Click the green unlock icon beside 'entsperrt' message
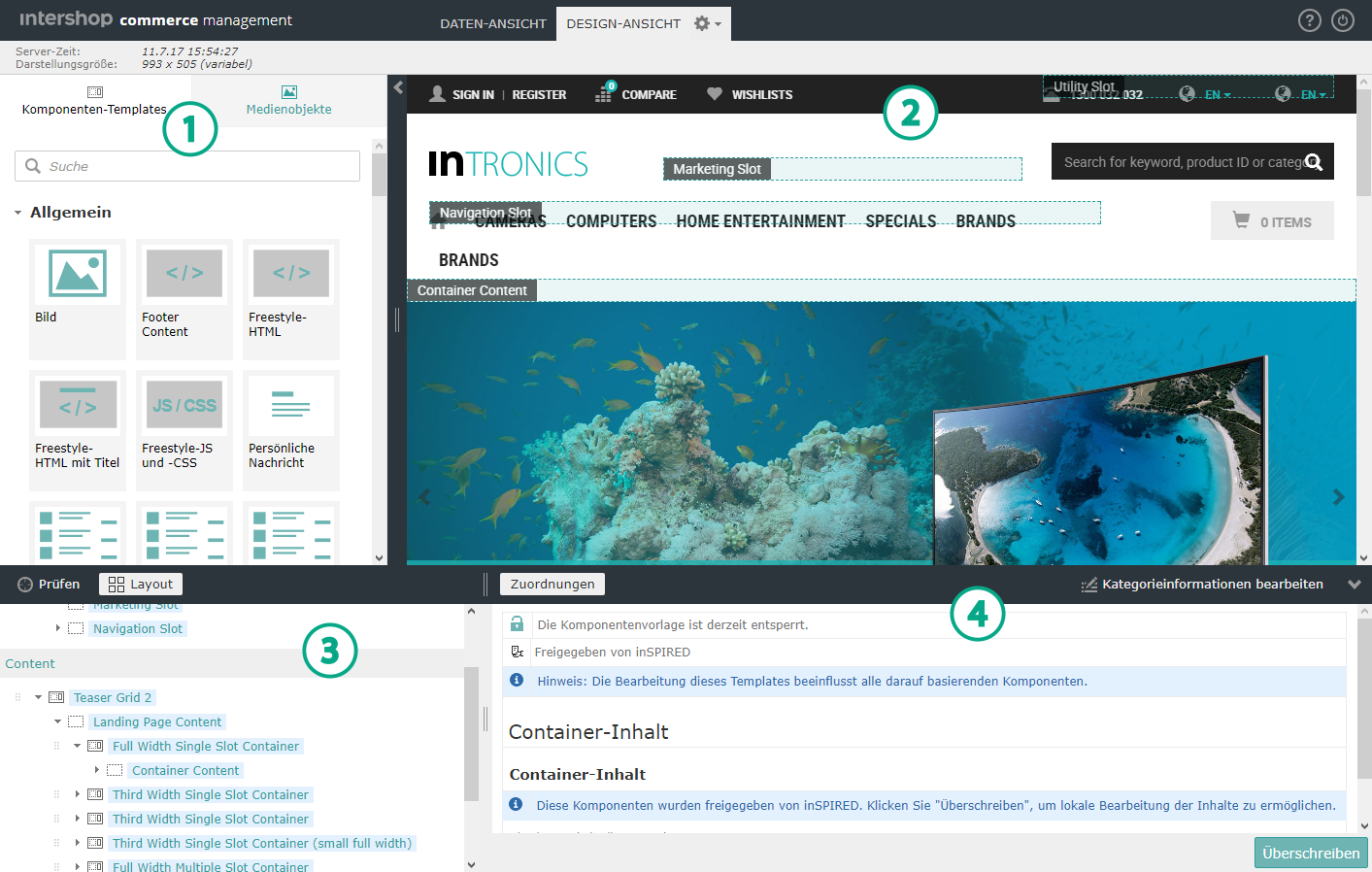Screen dimensions: 1372x872 point(517,624)
